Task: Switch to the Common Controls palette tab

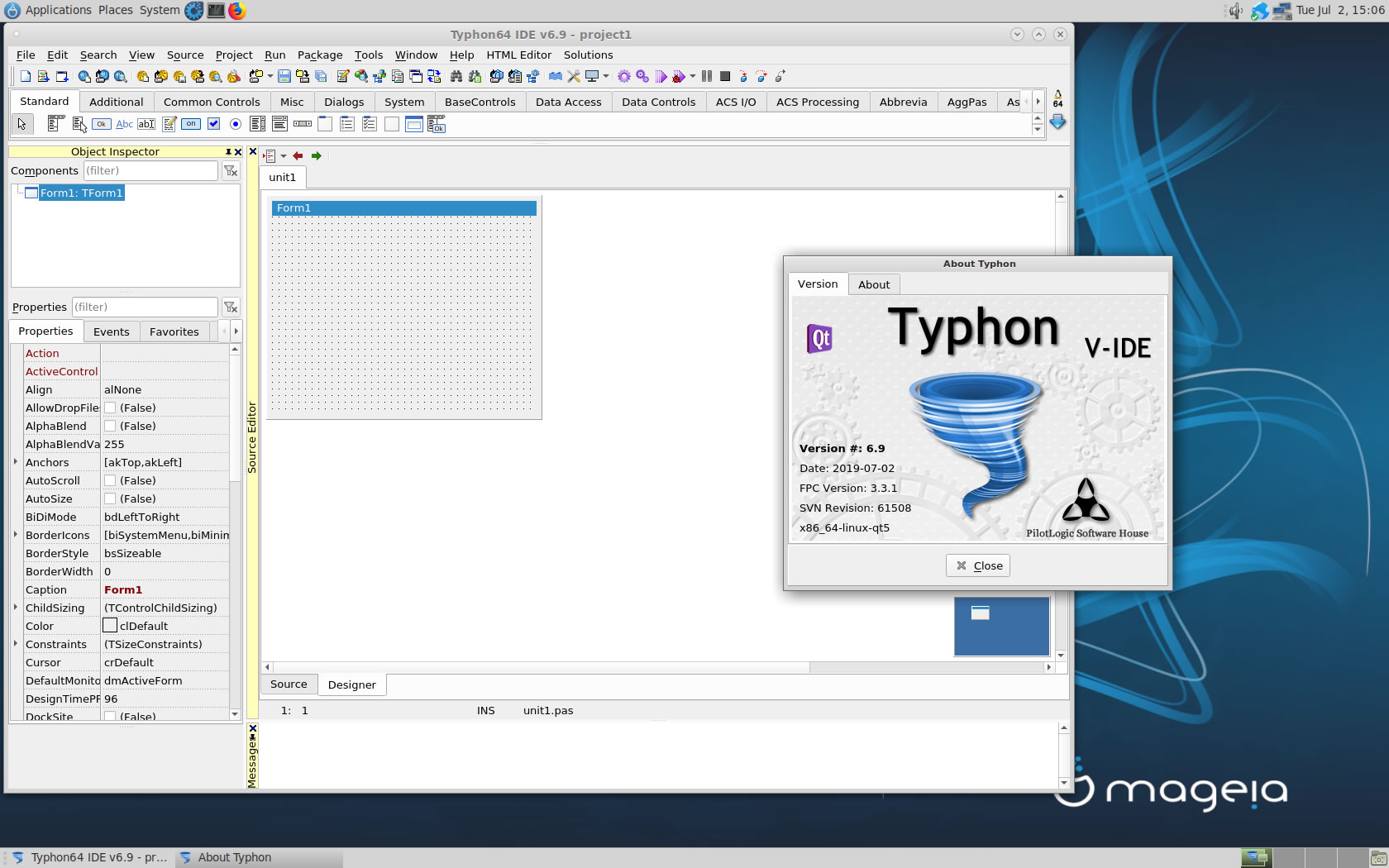Action: pyautogui.click(x=212, y=102)
